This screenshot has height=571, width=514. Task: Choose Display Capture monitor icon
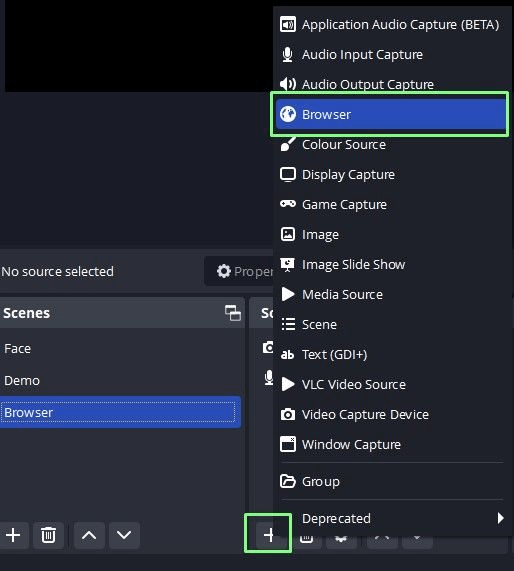pos(288,174)
